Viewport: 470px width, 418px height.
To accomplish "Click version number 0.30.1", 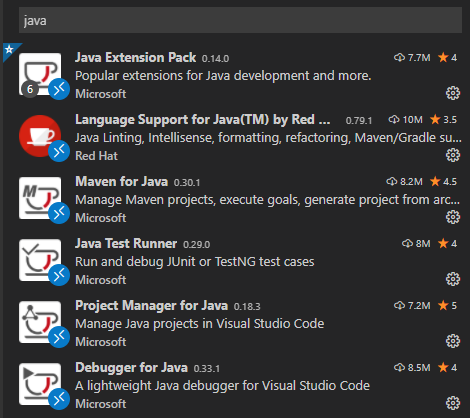I will tap(187, 183).
